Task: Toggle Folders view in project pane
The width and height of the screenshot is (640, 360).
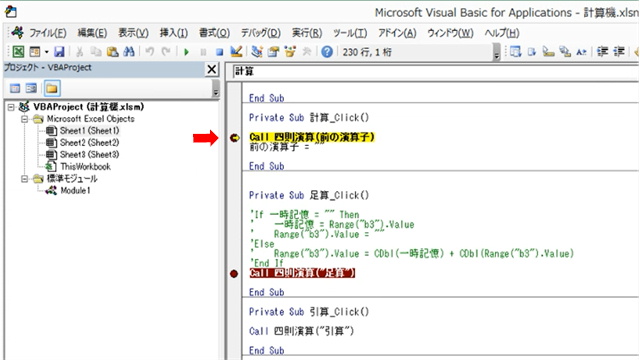Action: (52, 88)
